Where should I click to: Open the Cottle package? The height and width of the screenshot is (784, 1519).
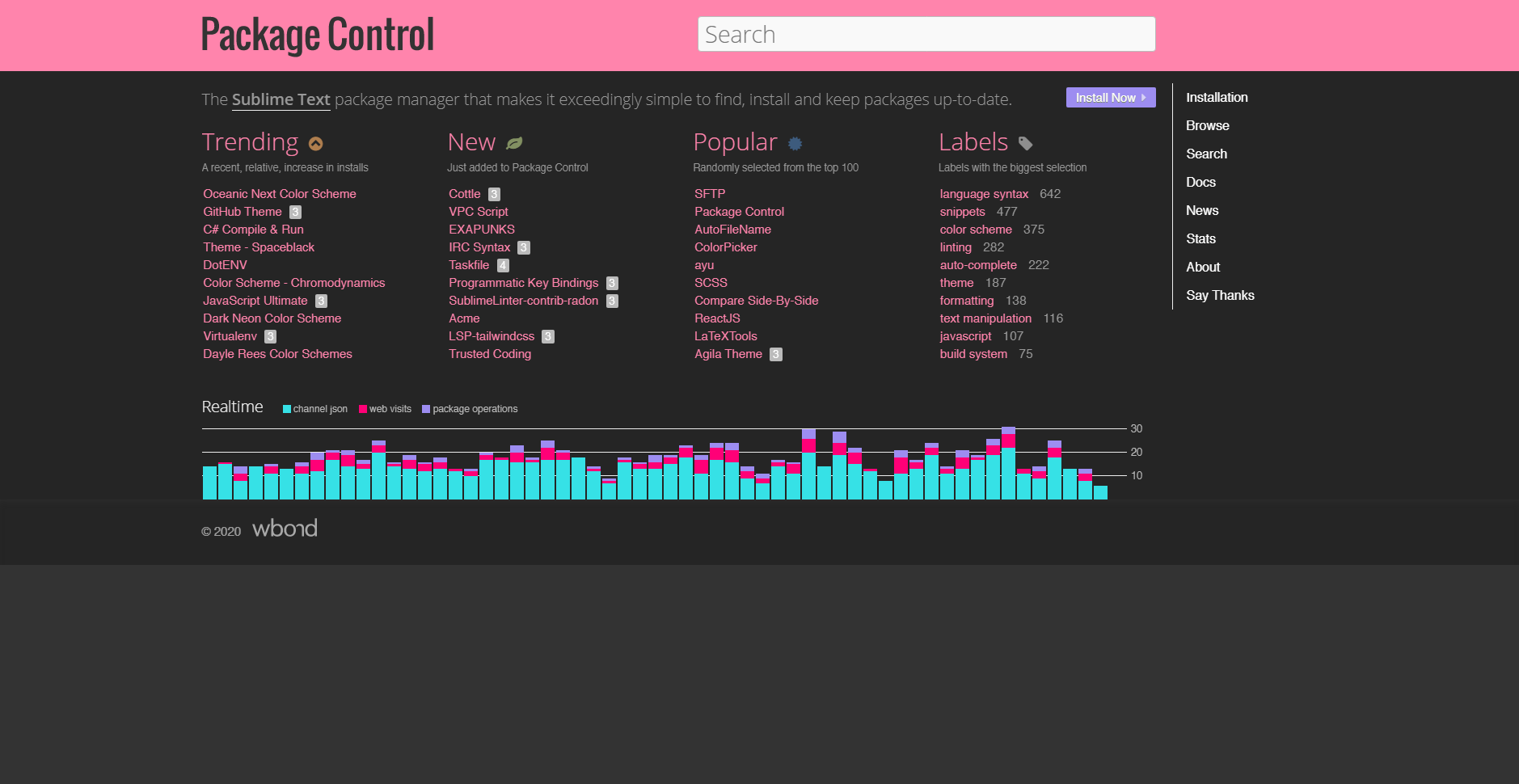point(465,194)
